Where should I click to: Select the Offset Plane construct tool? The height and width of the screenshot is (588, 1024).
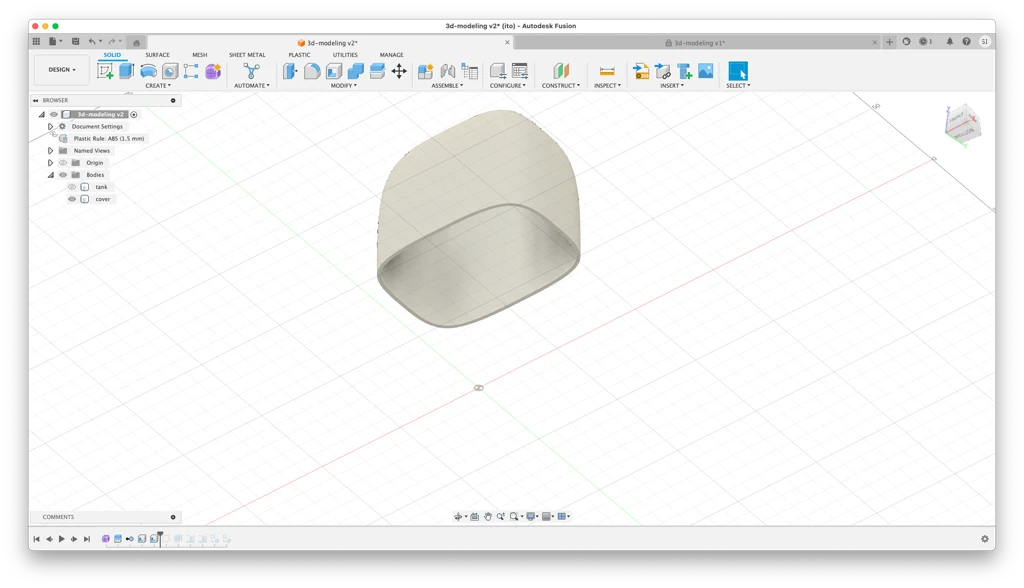[561, 71]
